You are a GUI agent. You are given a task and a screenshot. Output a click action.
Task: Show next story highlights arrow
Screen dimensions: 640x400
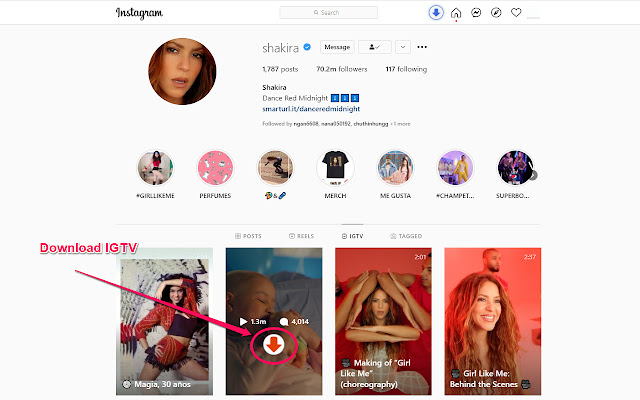coord(533,175)
